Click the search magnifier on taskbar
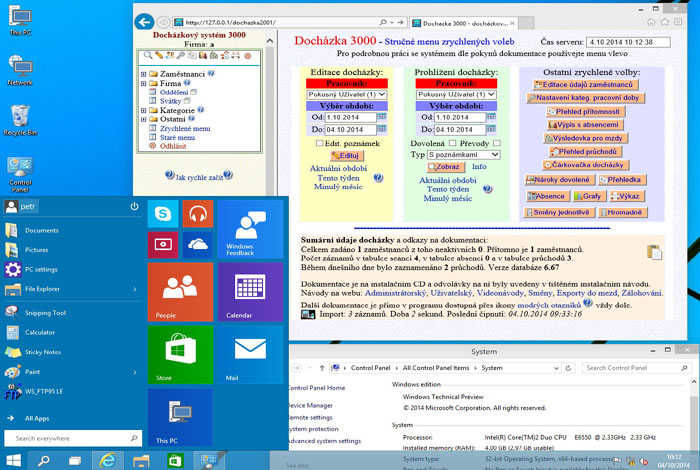 [43, 460]
